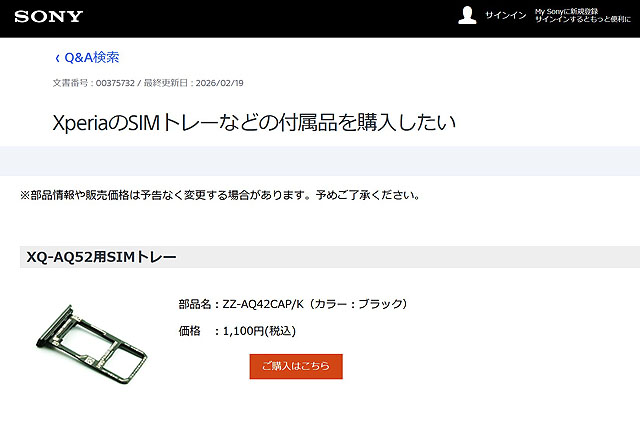Click the 1,100円(税込) price text

click(x=259, y=331)
